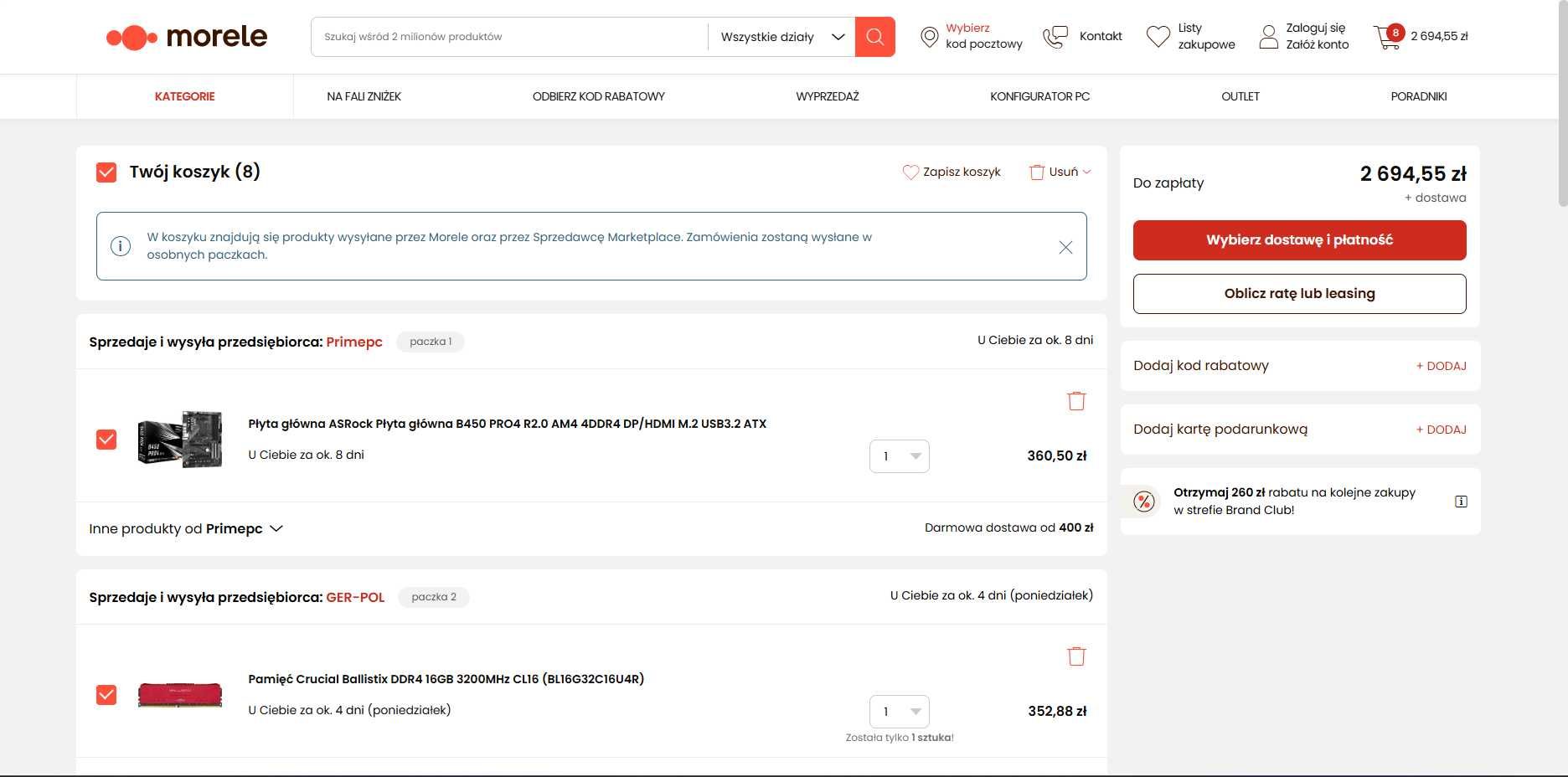Click the paczka 1 label
Image resolution: width=1568 pixels, height=777 pixels.
(431, 342)
